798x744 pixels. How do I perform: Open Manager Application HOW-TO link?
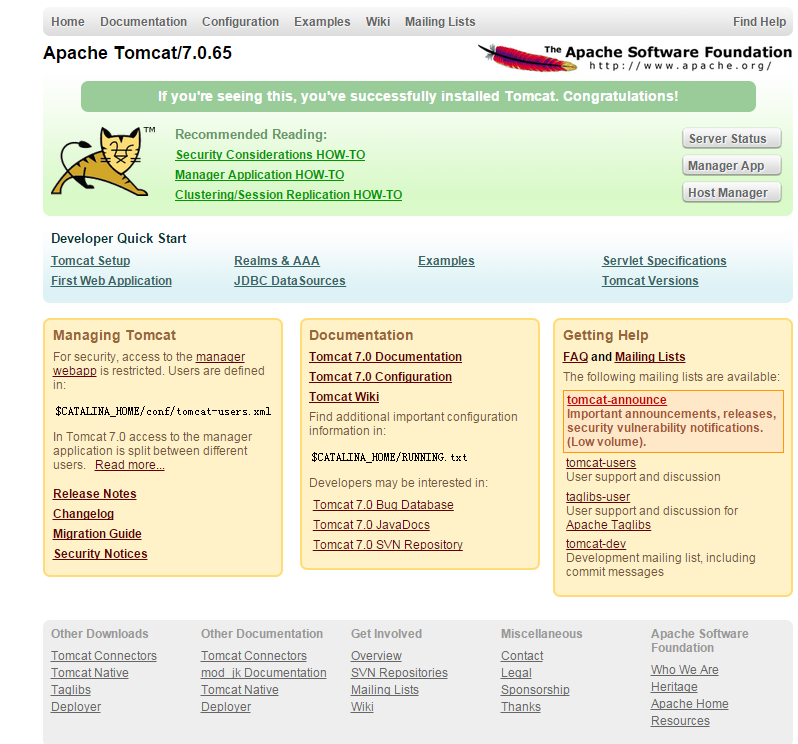point(260,175)
